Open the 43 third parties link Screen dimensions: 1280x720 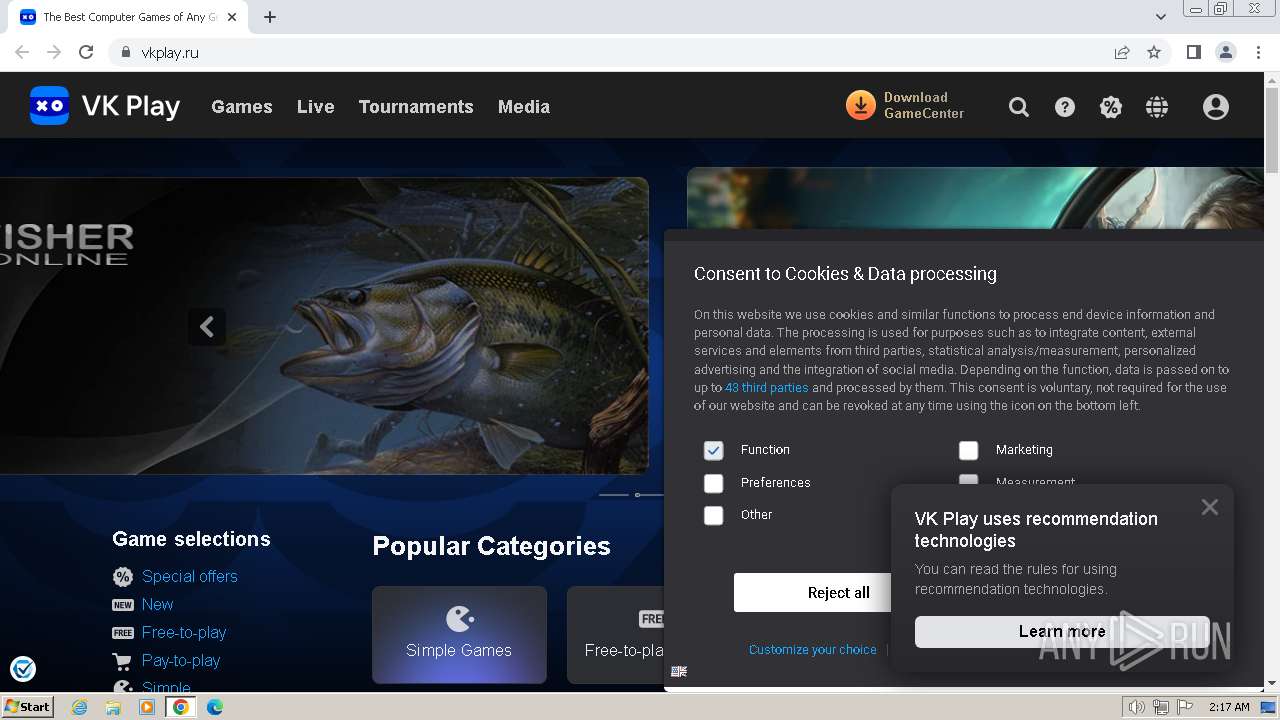767,388
